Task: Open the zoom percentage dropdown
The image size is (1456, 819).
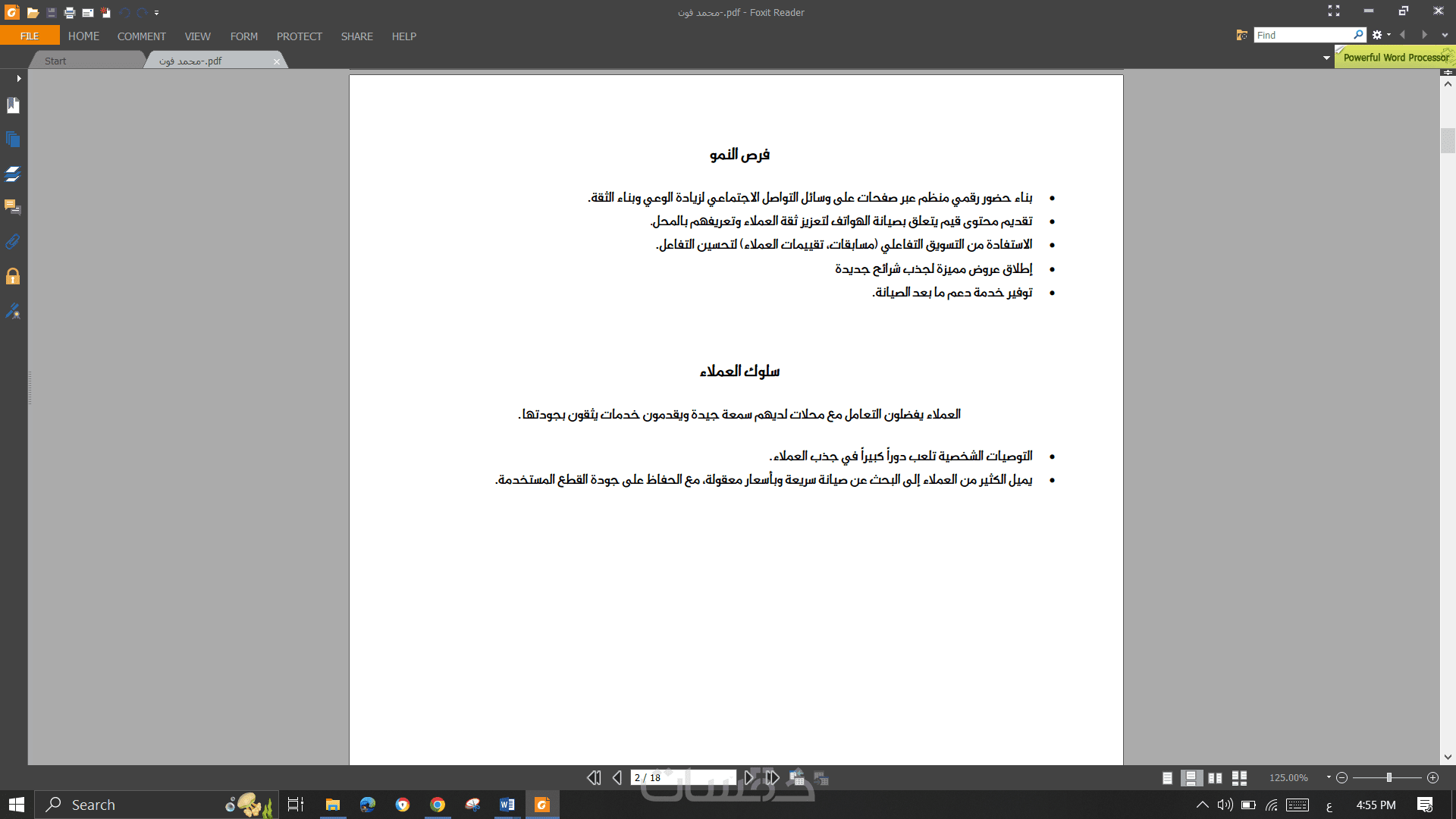Action: coord(1329,777)
